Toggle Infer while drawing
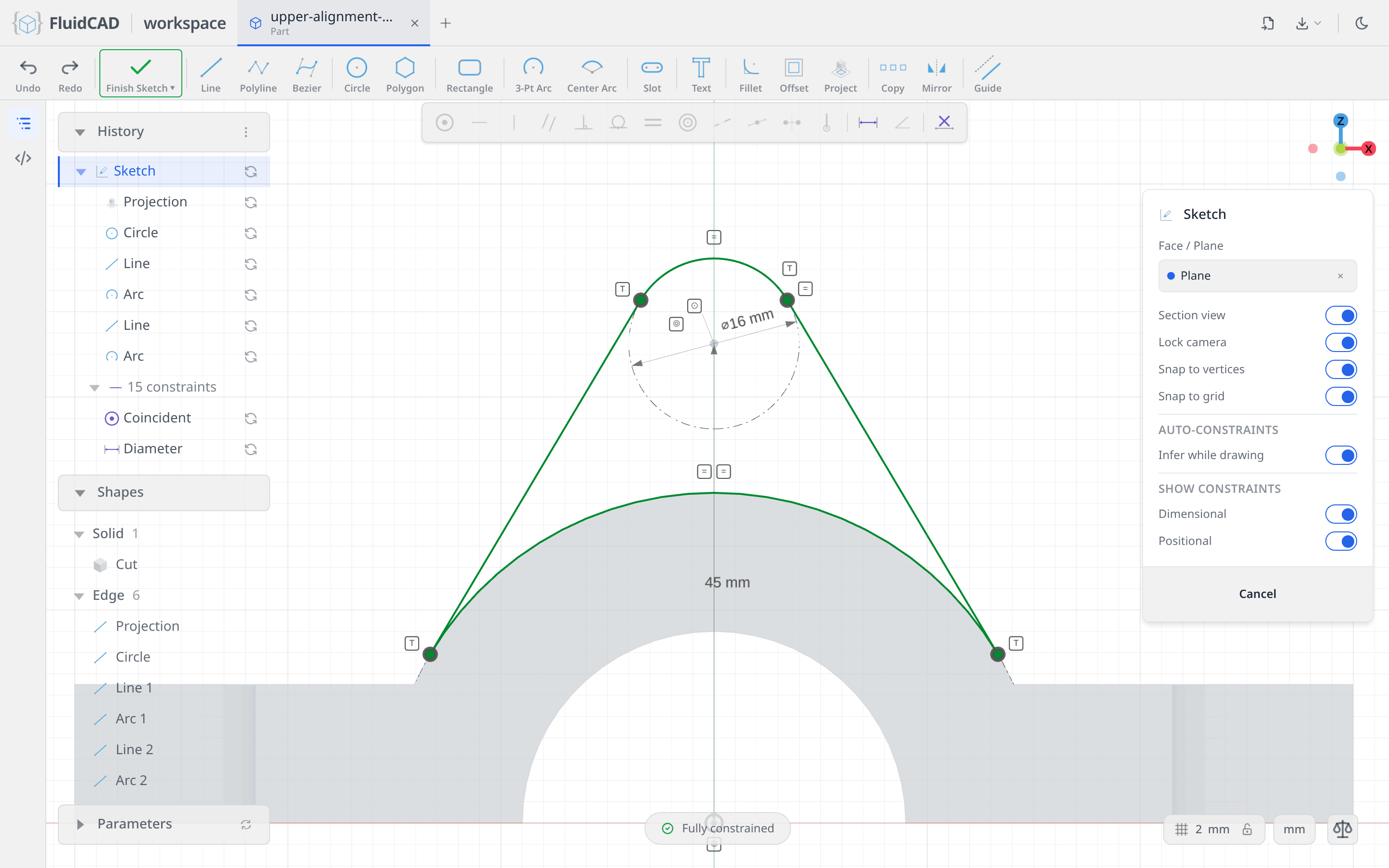Viewport: 1389px width, 868px height. [1341, 455]
